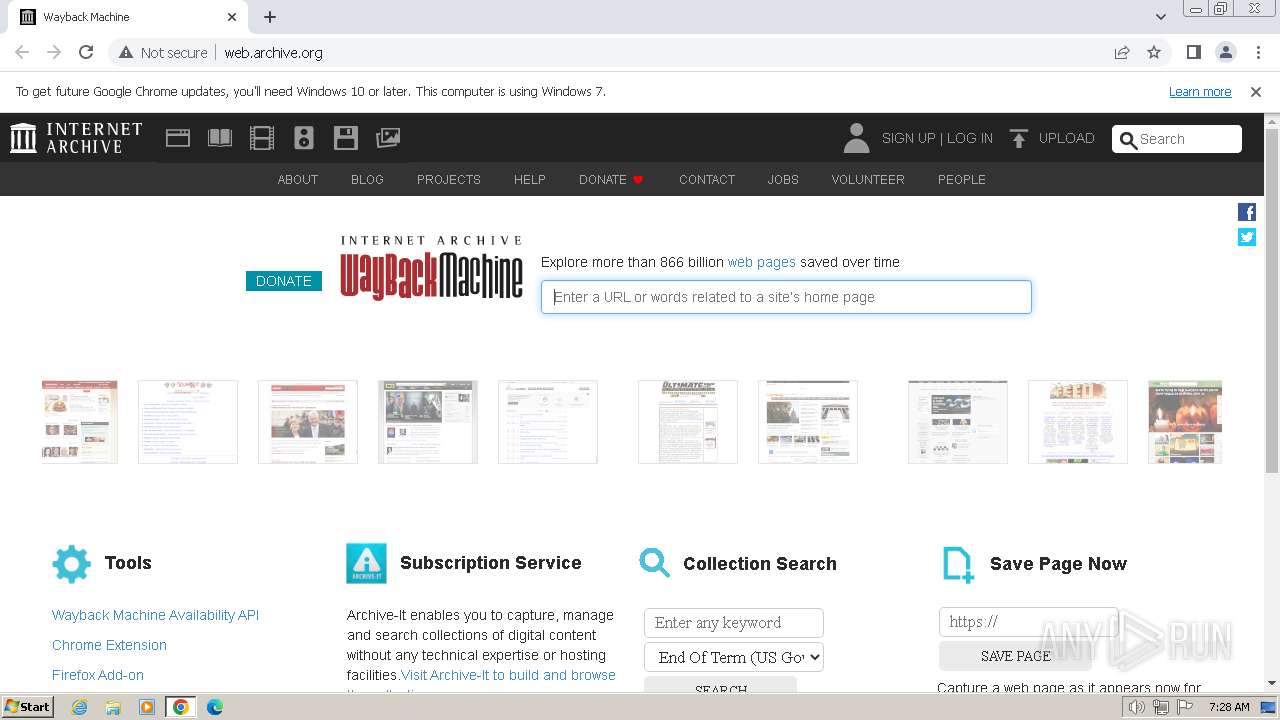Follow the web pages link

click(x=762, y=262)
